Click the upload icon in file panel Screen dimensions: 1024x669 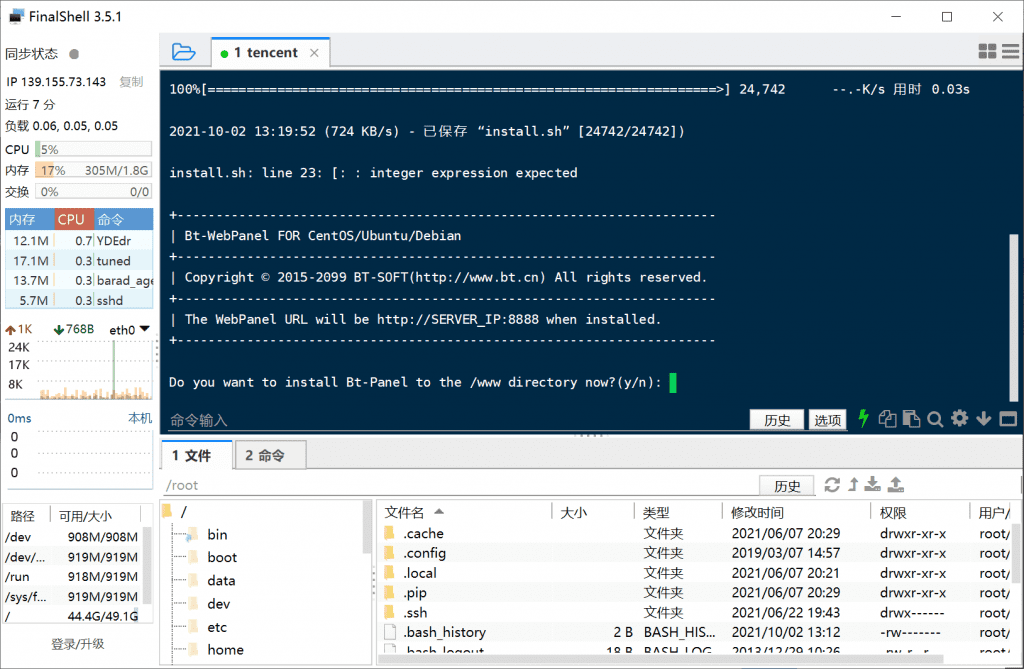pos(896,485)
